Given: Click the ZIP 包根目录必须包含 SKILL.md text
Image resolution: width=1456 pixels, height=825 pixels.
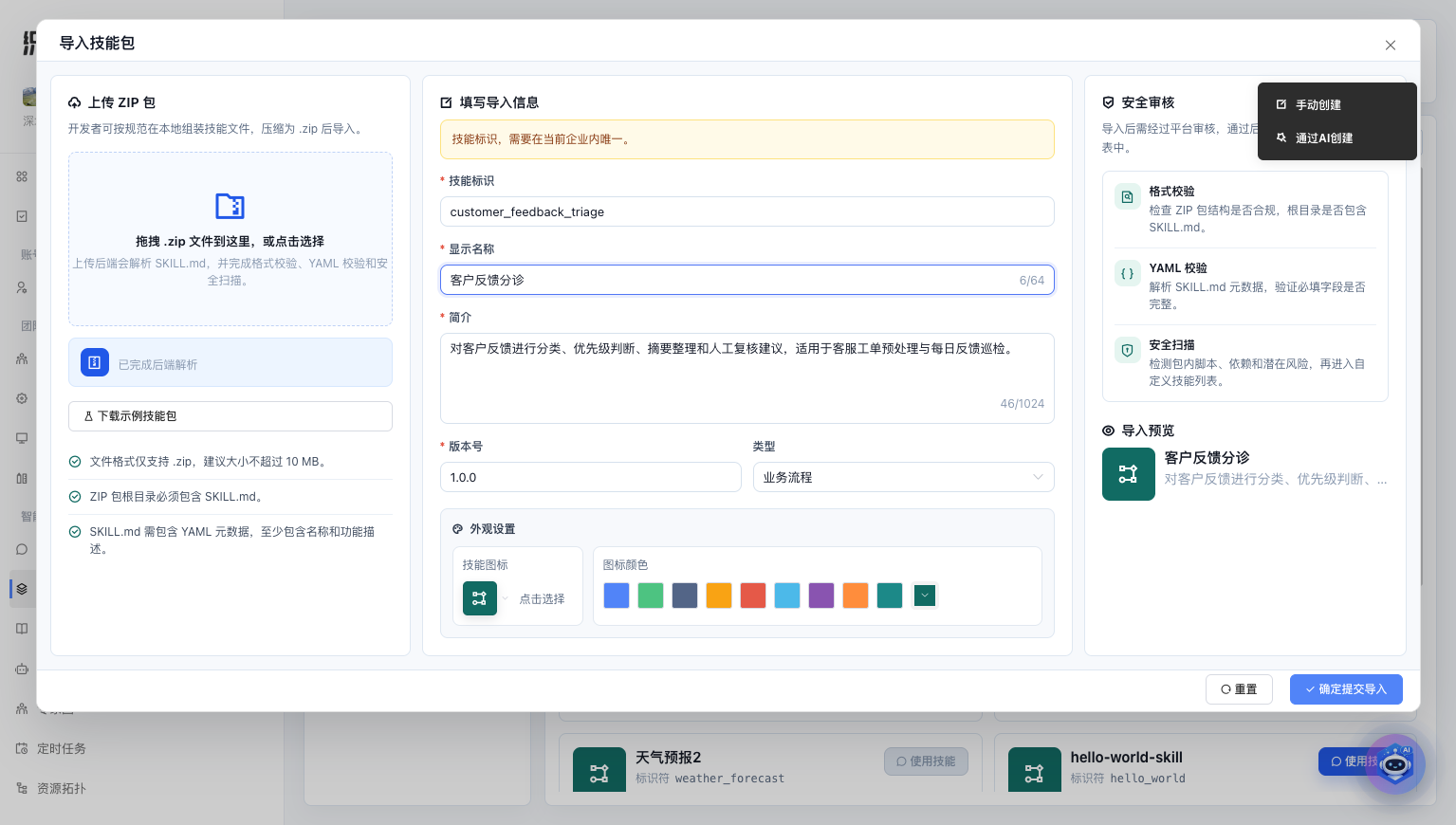Looking at the screenshot, I should coord(178,497).
